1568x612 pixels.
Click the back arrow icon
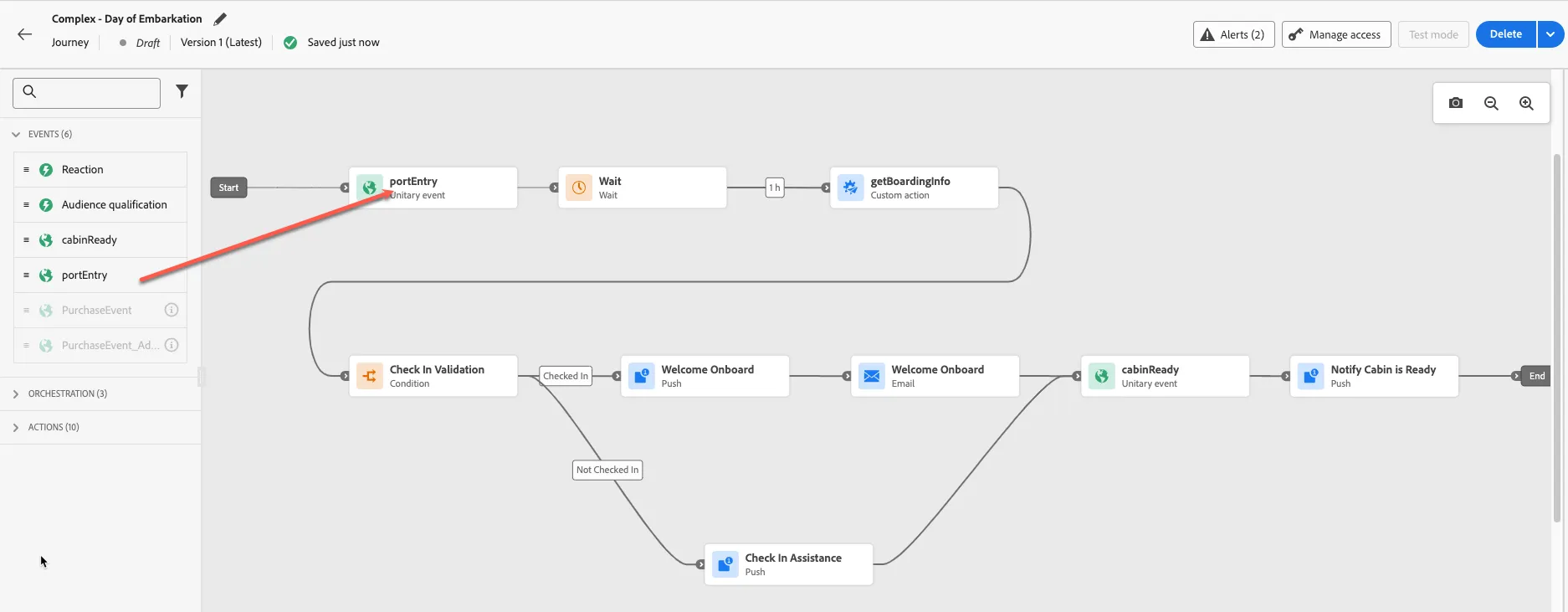(24, 34)
